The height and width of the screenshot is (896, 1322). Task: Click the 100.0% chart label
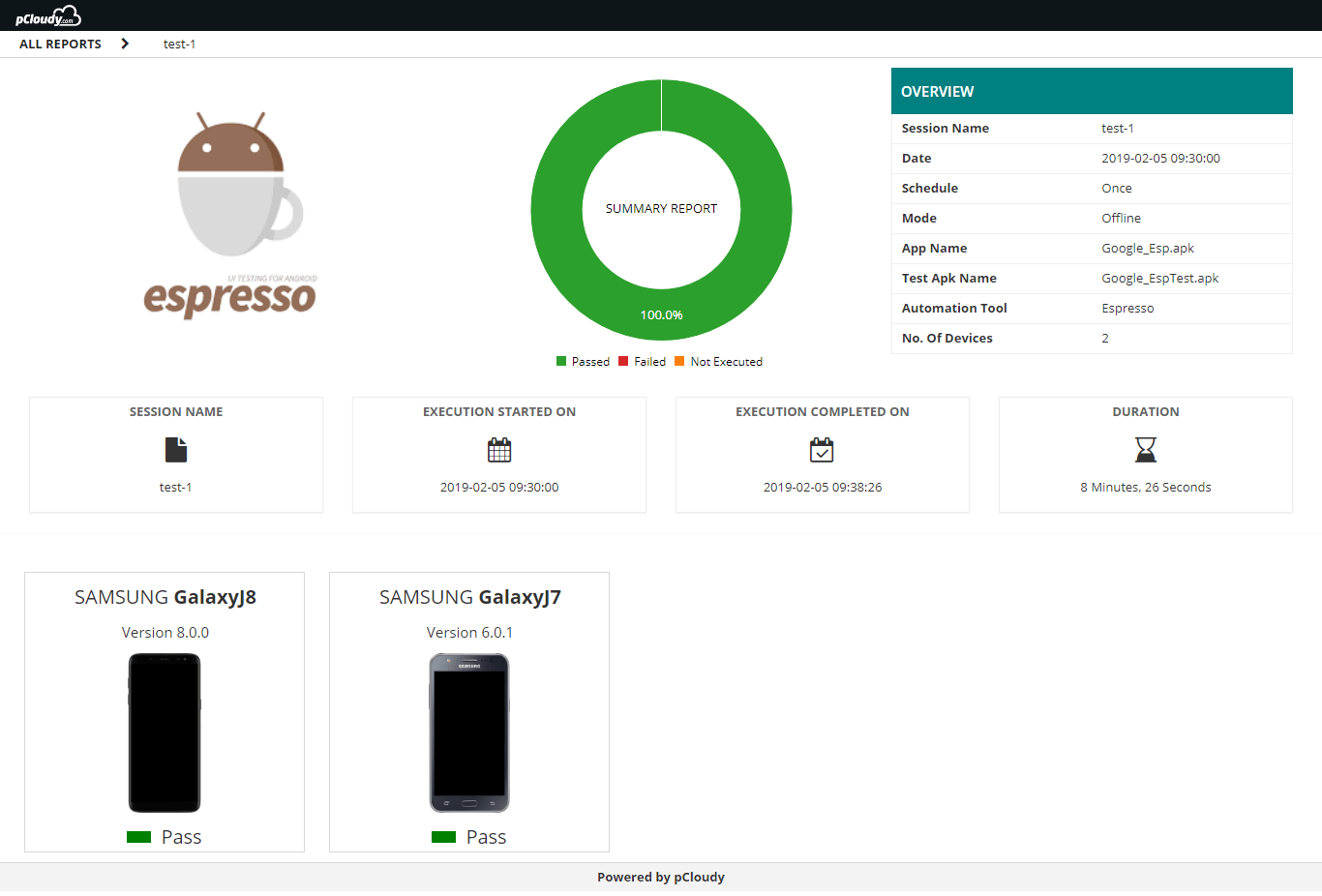coord(661,315)
